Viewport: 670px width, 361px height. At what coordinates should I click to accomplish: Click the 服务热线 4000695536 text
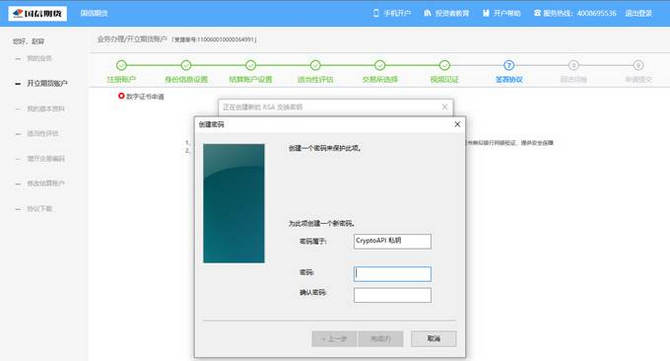coord(580,13)
